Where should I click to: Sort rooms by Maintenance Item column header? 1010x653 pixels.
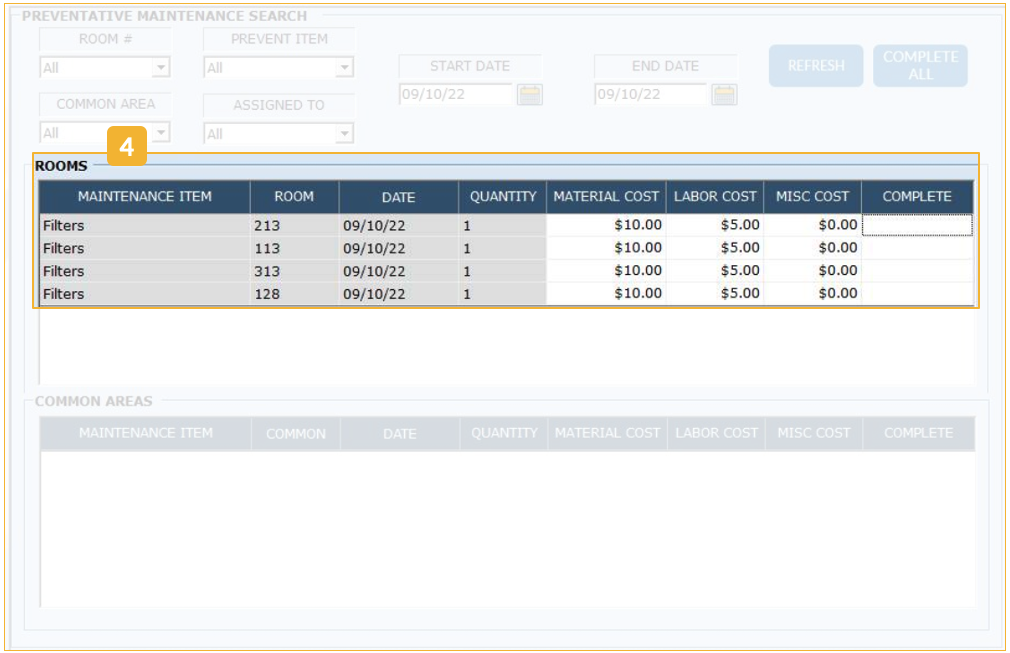coord(144,197)
